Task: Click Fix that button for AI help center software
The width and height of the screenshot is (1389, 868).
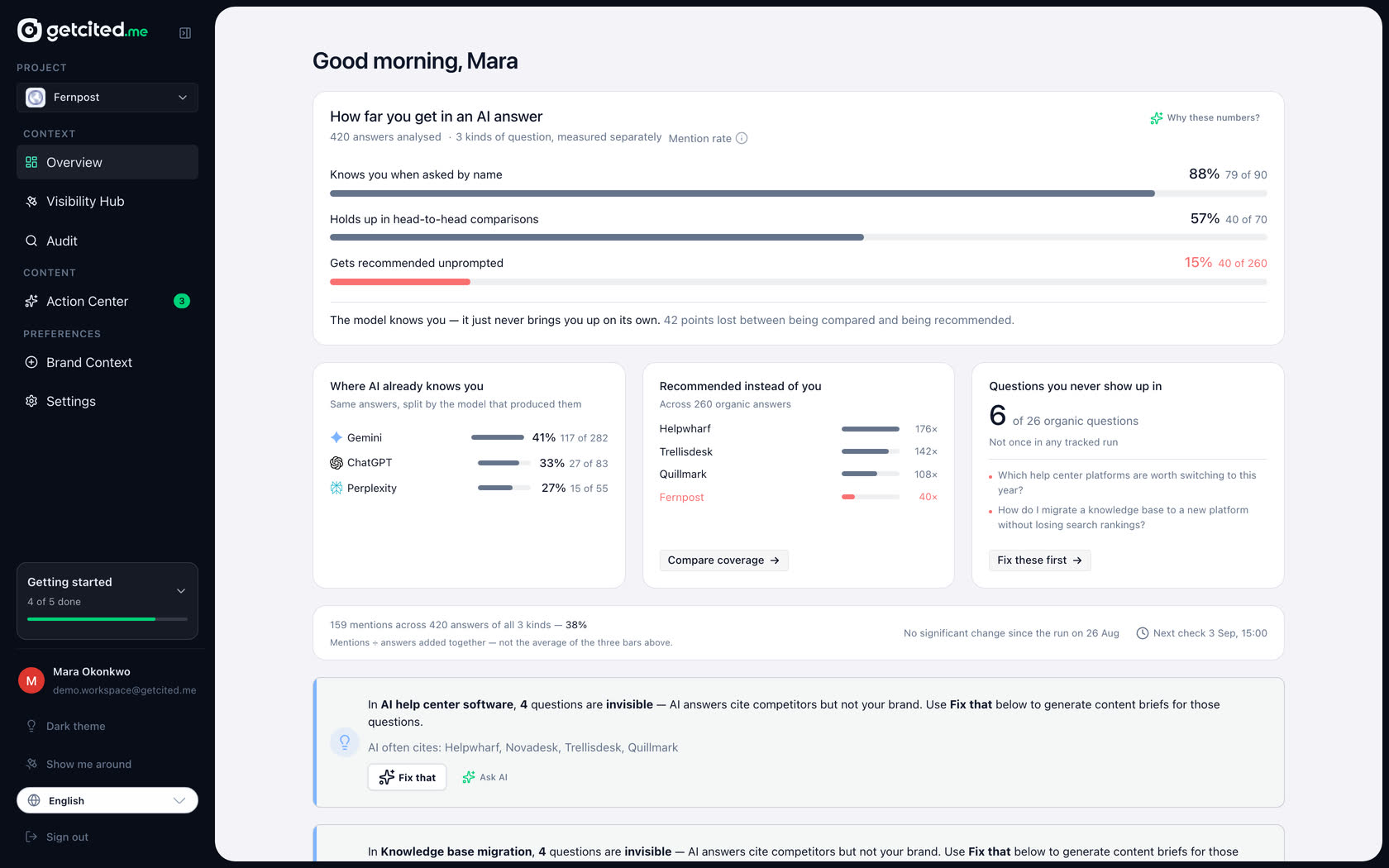Action: [407, 777]
